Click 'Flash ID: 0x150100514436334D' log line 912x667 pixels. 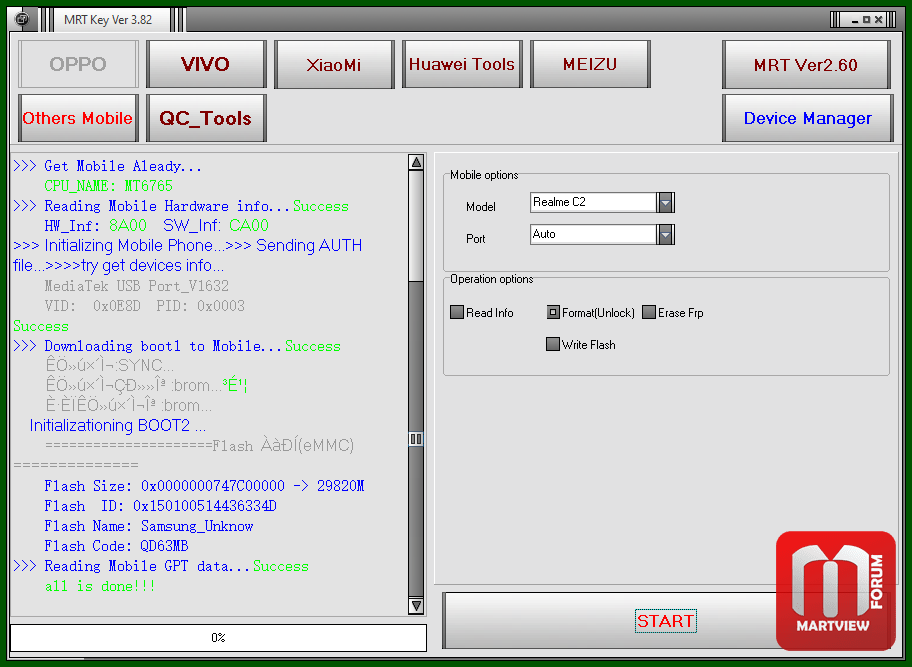point(161,506)
